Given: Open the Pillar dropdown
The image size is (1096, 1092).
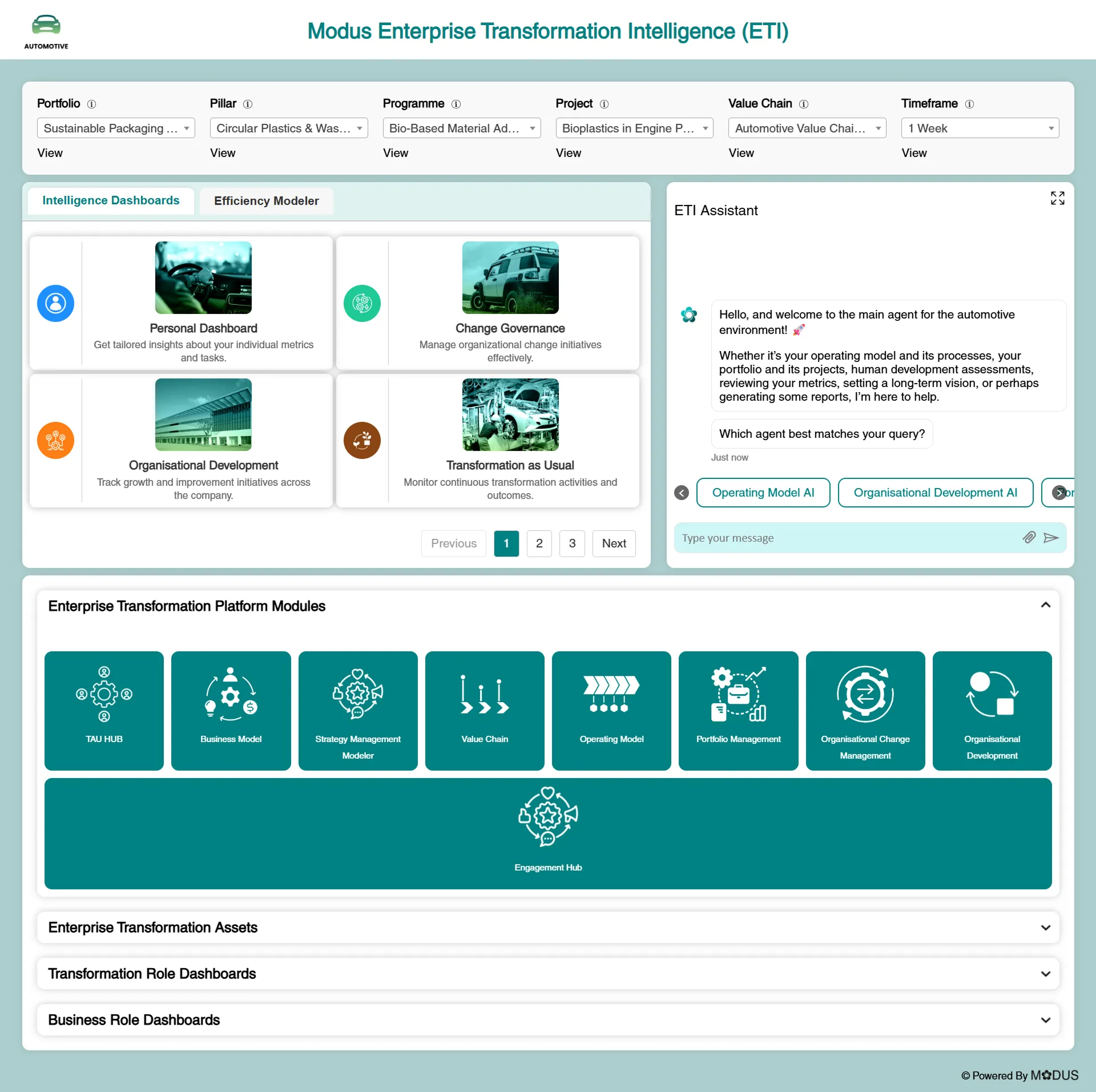Looking at the screenshot, I should tap(289, 128).
